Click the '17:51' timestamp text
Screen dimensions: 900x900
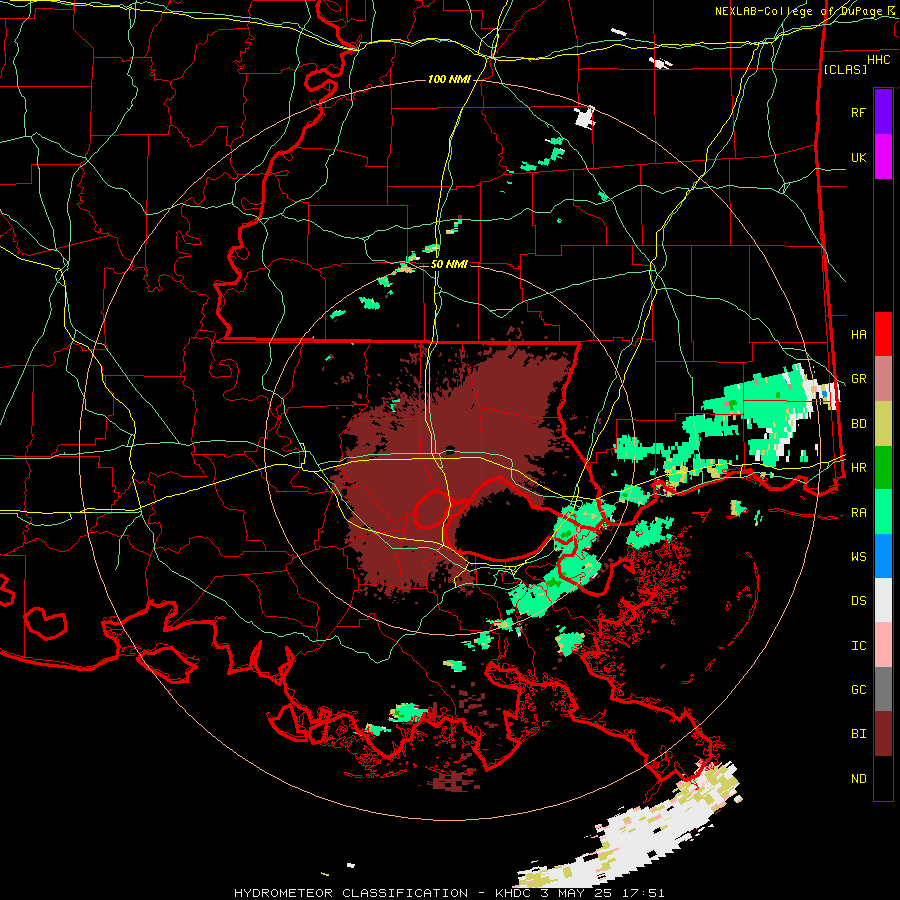[646, 893]
